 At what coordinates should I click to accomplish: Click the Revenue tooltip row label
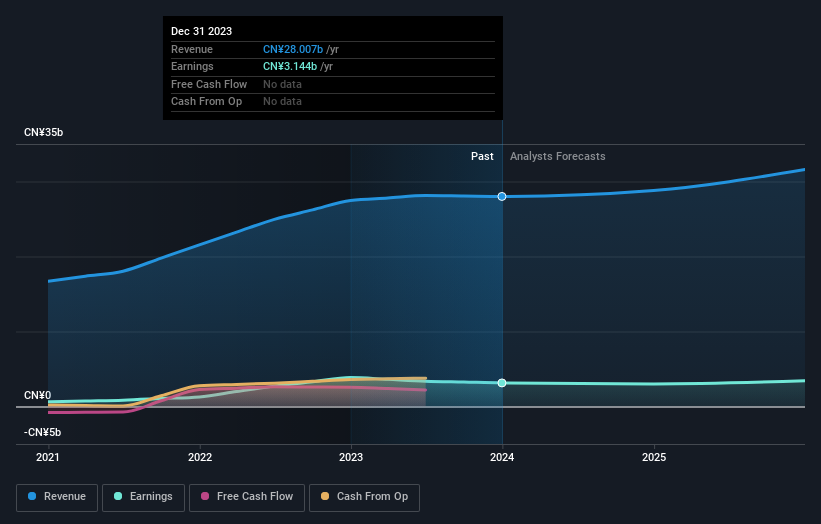[x=192, y=49]
